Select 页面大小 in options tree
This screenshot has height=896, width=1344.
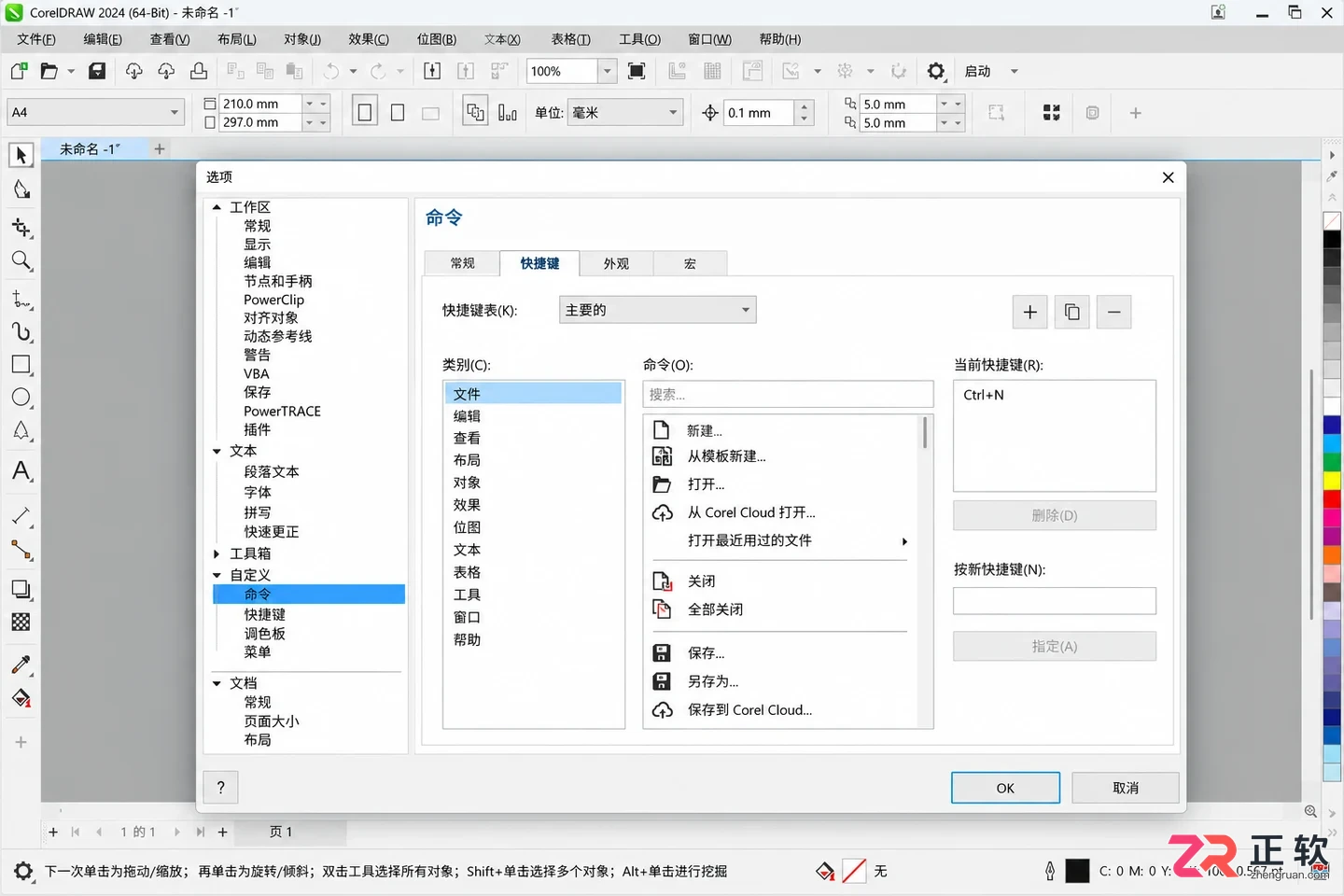(x=272, y=721)
